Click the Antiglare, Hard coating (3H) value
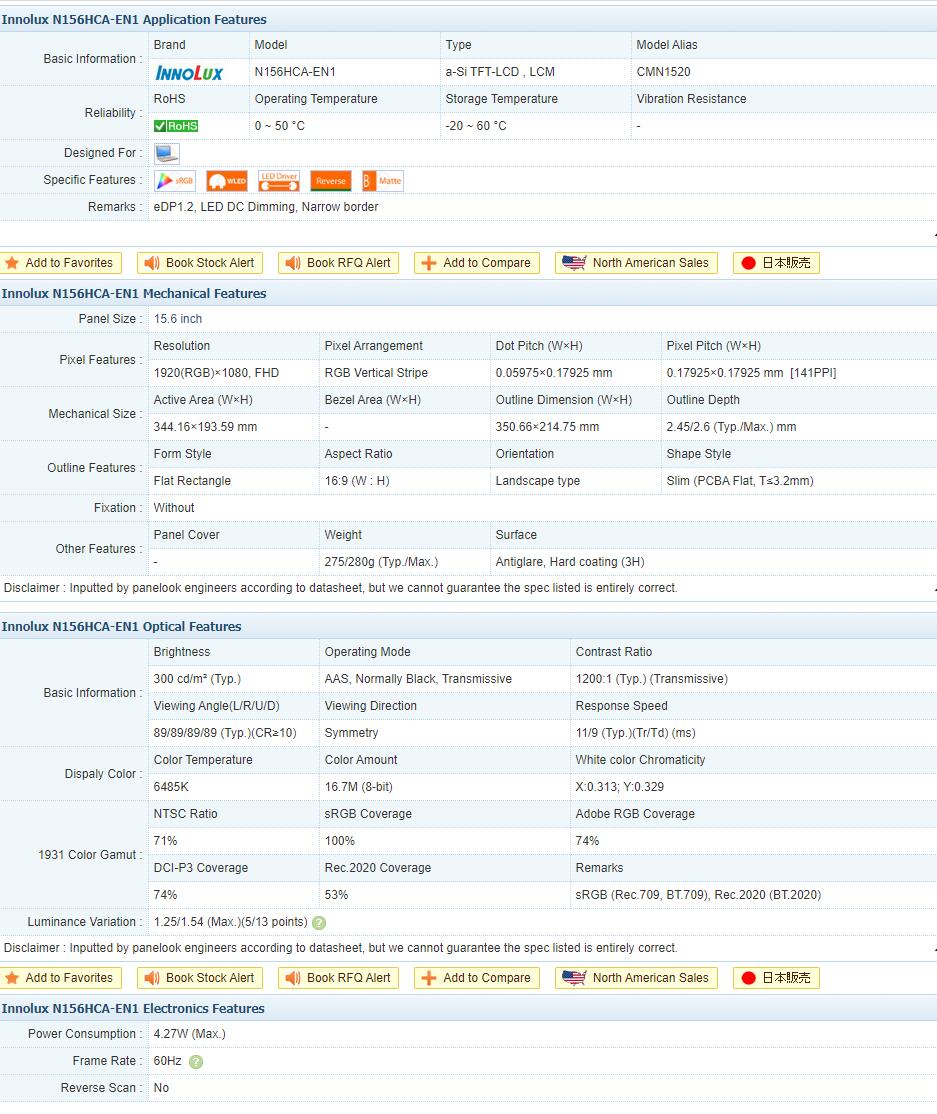 pyautogui.click(x=570, y=562)
